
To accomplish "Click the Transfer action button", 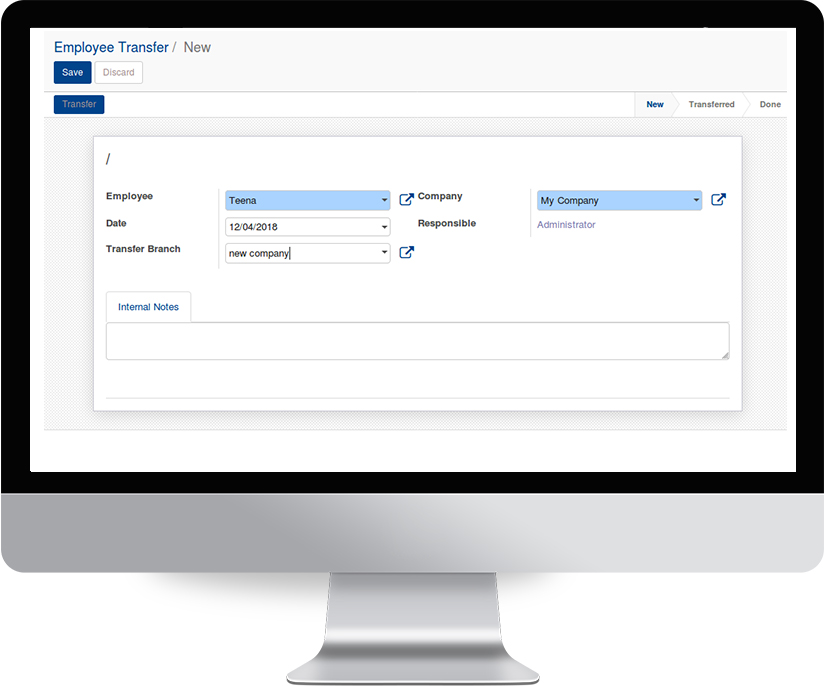I will (79, 104).
